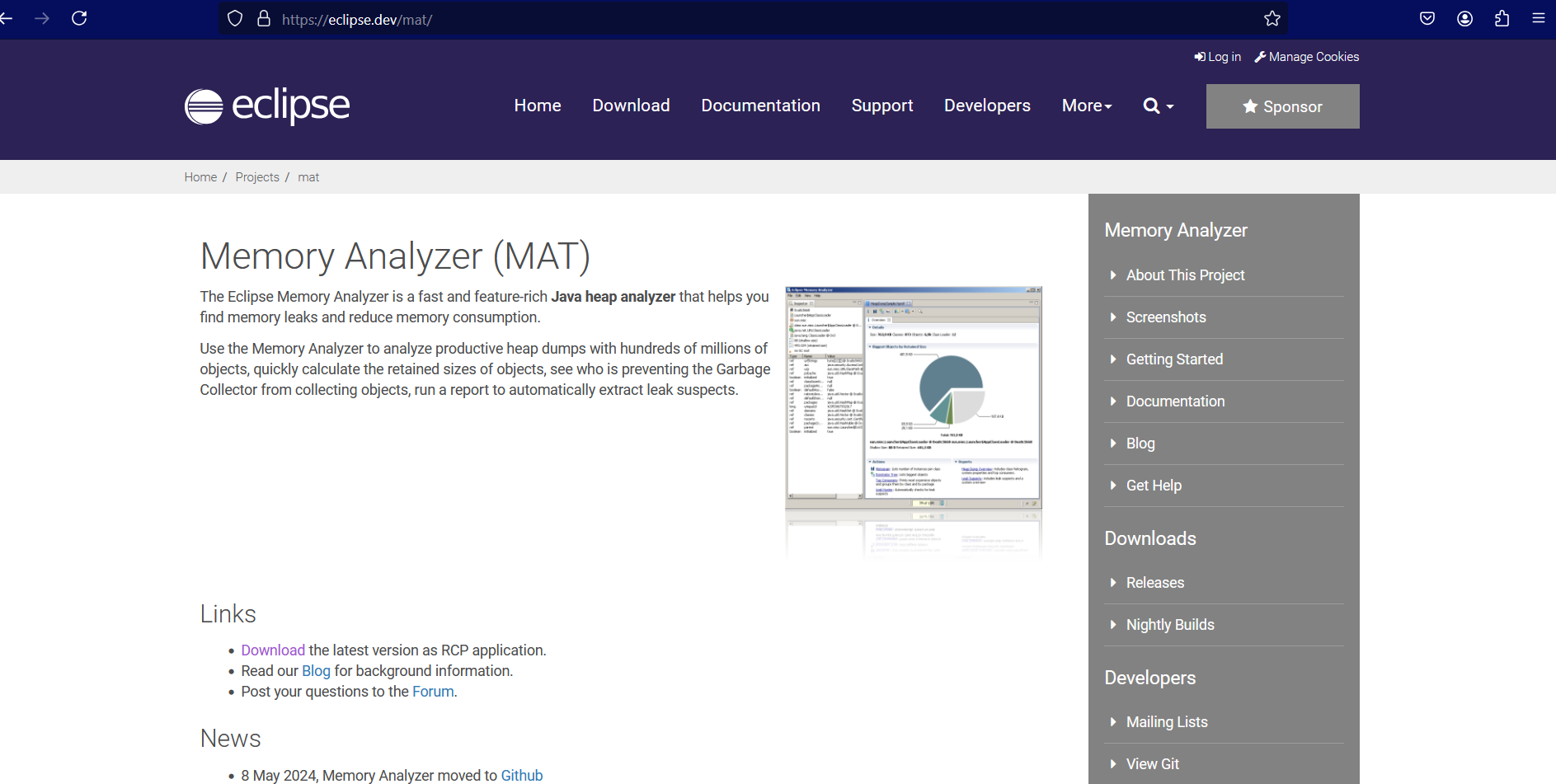This screenshot has width=1556, height=784.
Task: Click the mat breadcrumb
Action: point(308,177)
